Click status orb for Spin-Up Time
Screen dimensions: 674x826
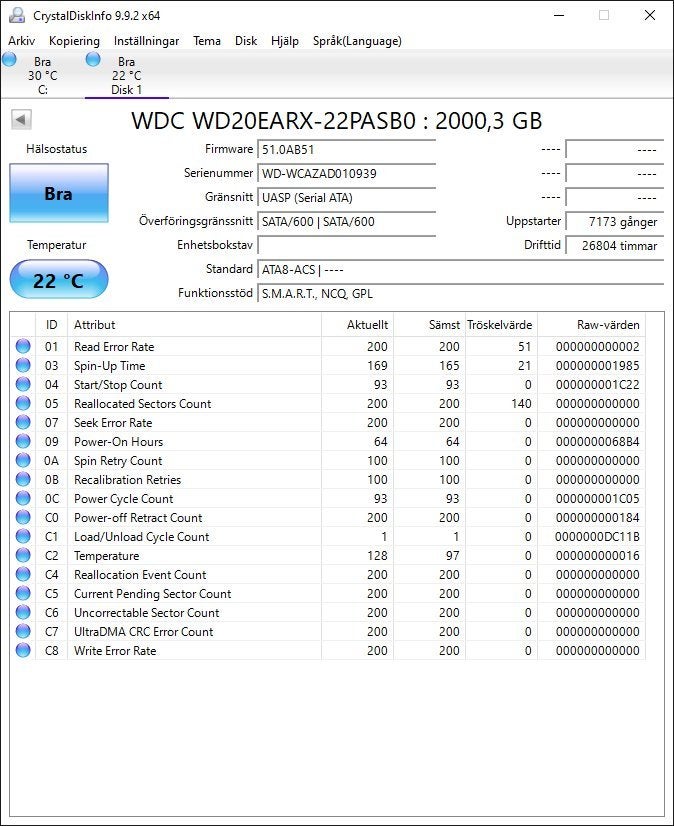[23, 365]
